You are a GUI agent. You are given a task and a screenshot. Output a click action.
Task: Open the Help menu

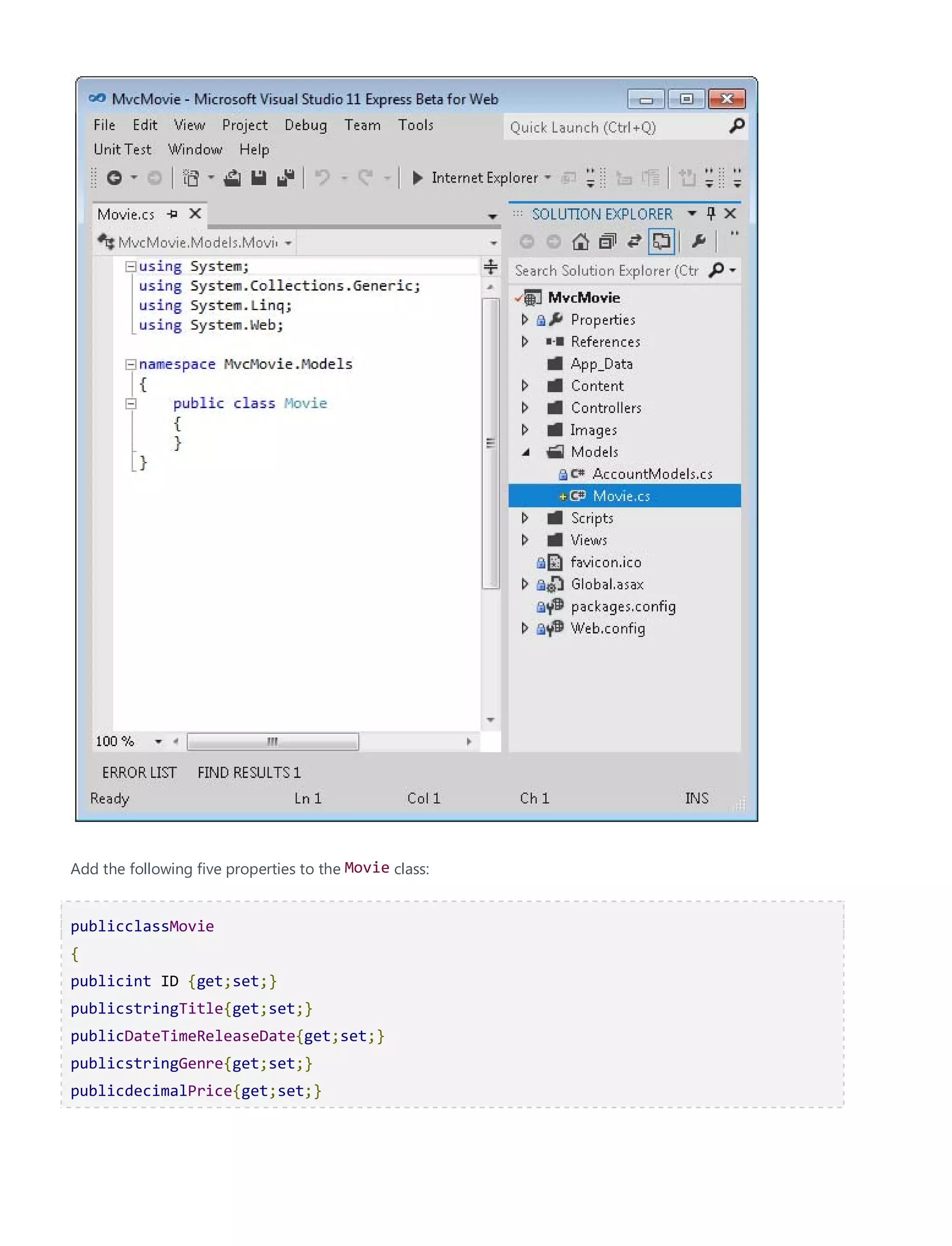click(254, 150)
